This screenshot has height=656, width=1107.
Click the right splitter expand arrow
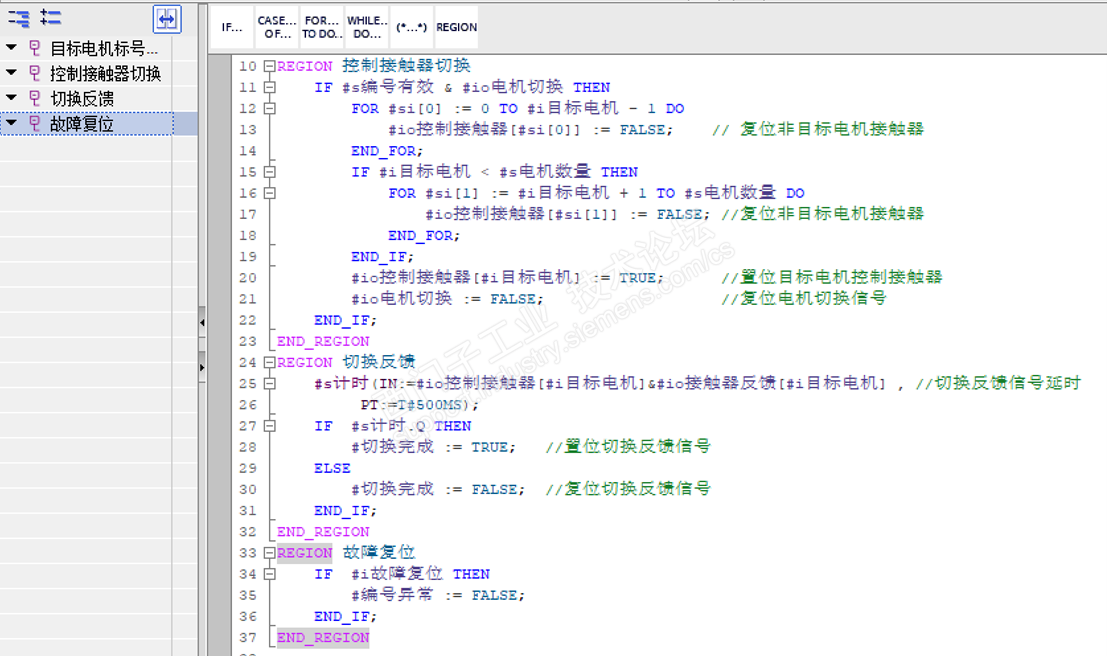click(x=202, y=367)
